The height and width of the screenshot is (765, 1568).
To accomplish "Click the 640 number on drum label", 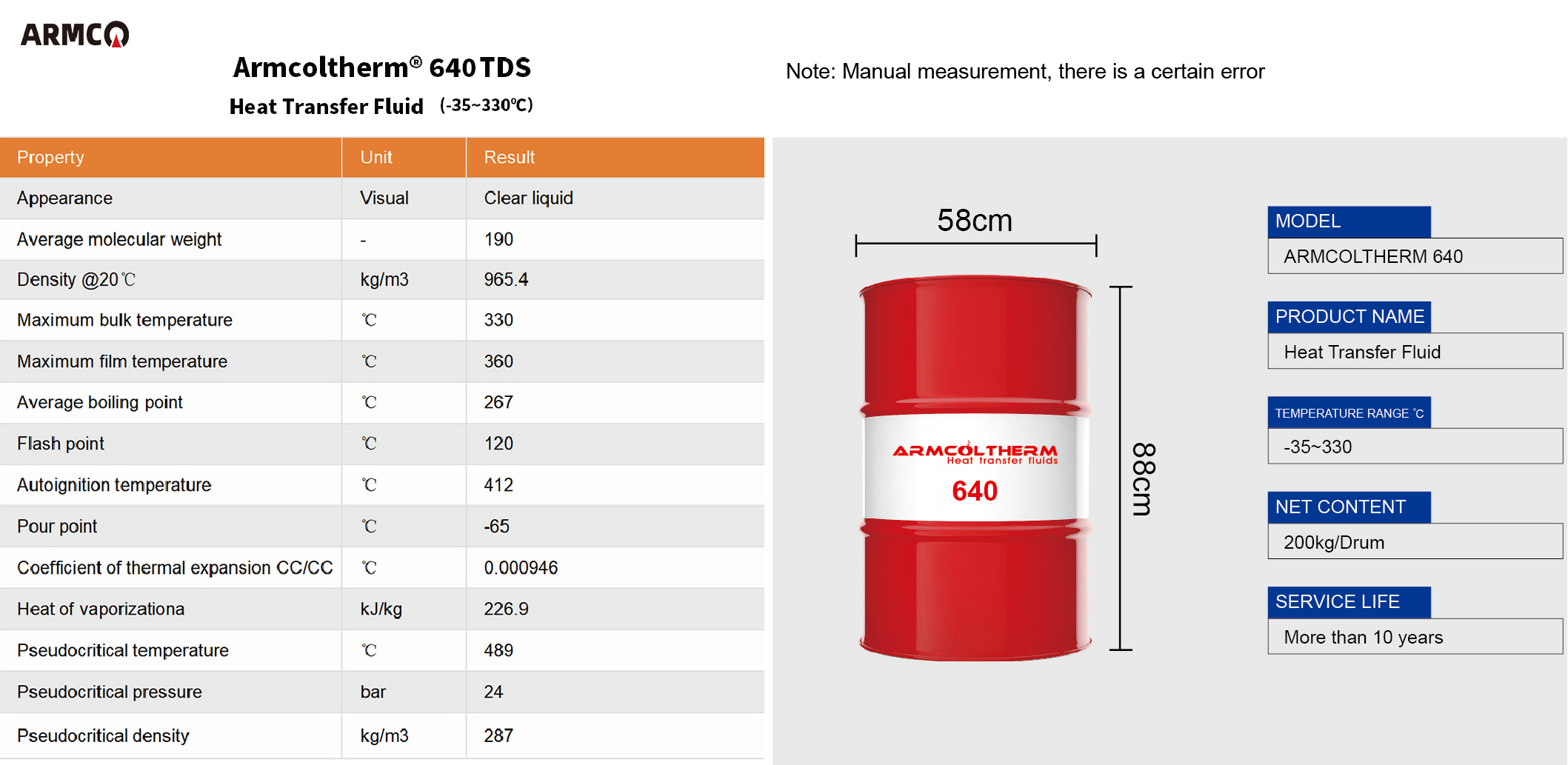I will [x=975, y=491].
